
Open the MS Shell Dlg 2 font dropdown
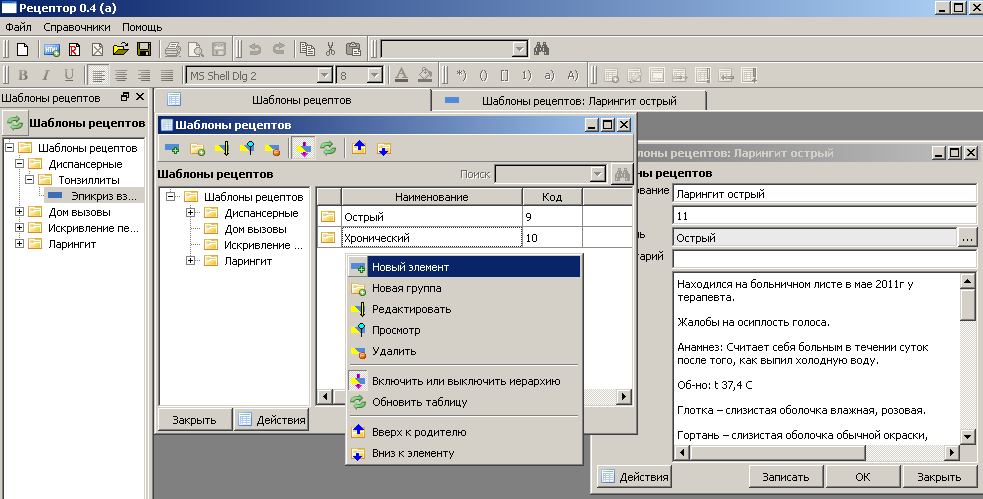pos(324,75)
